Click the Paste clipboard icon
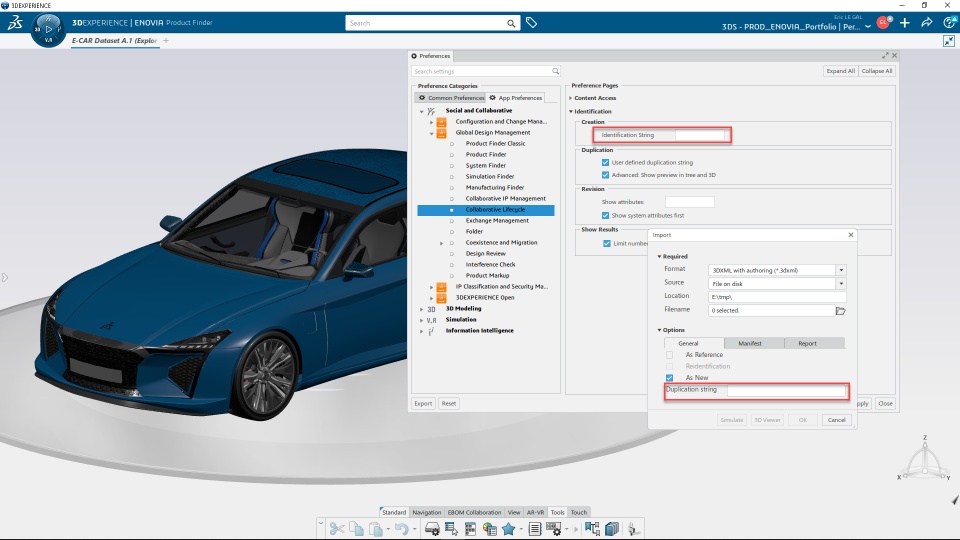This screenshot has height=540, width=960. point(376,528)
